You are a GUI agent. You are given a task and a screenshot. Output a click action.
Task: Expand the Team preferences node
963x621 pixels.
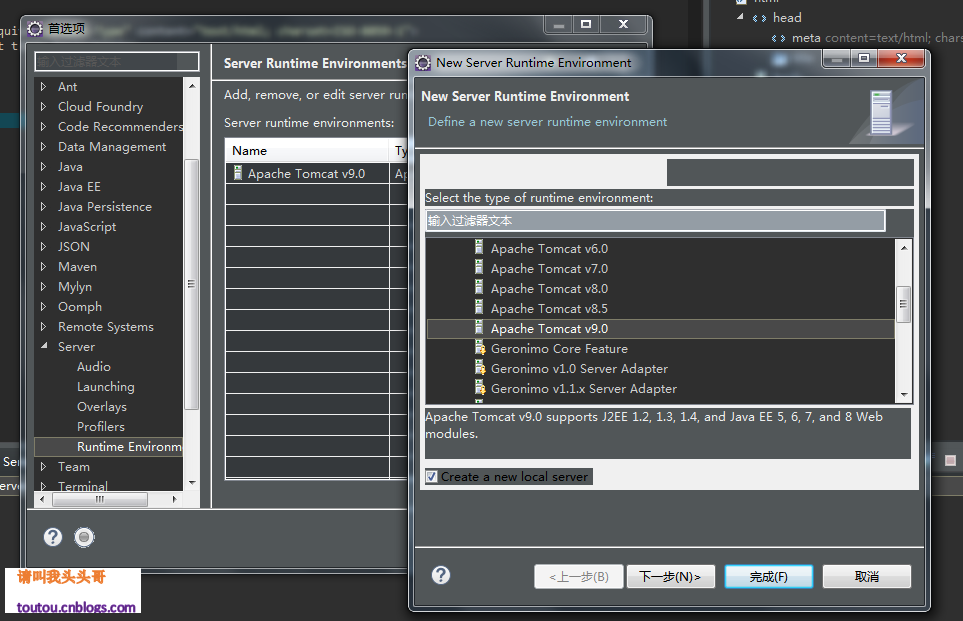coord(44,466)
